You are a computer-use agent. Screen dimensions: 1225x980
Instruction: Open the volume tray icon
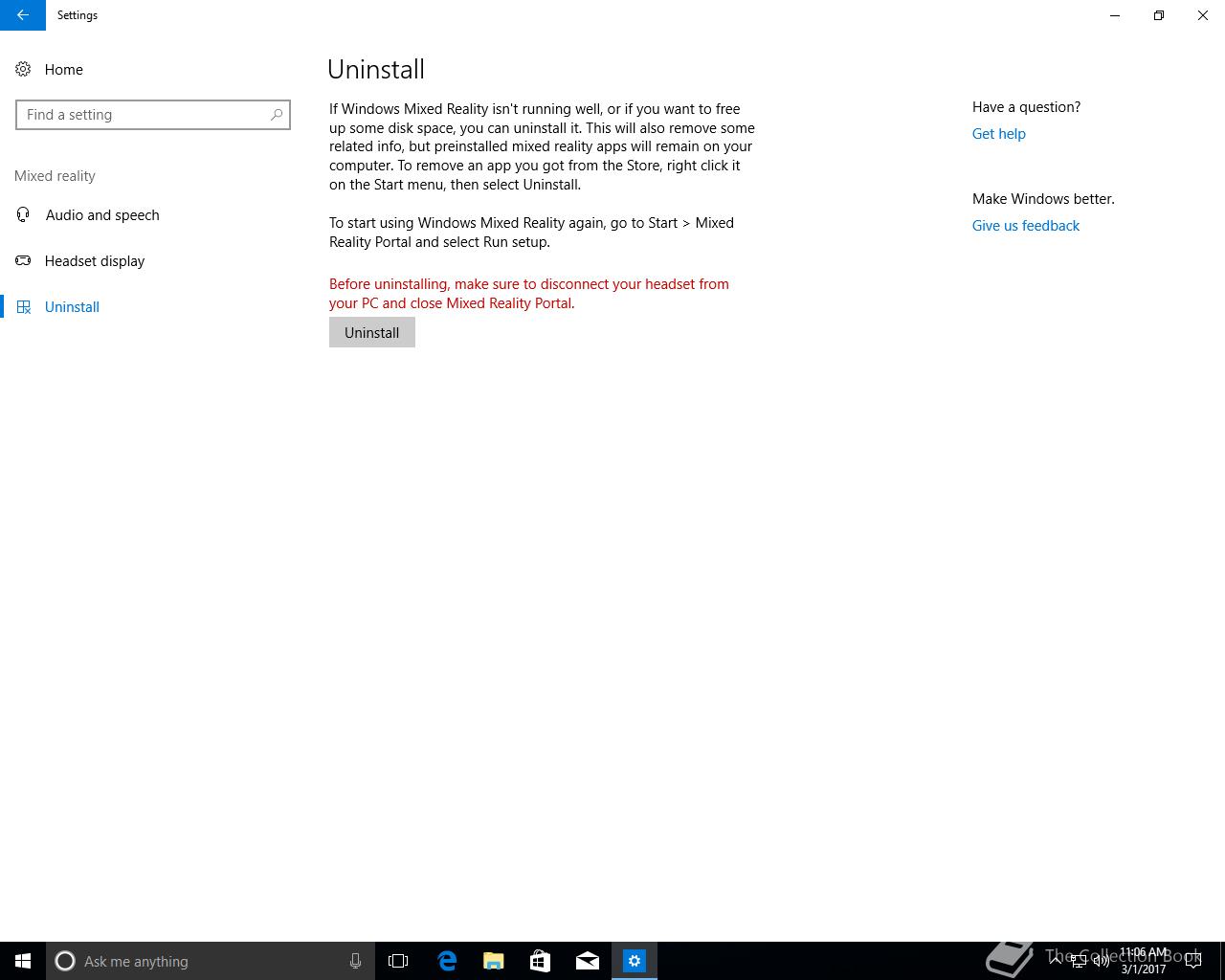(1102, 961)
